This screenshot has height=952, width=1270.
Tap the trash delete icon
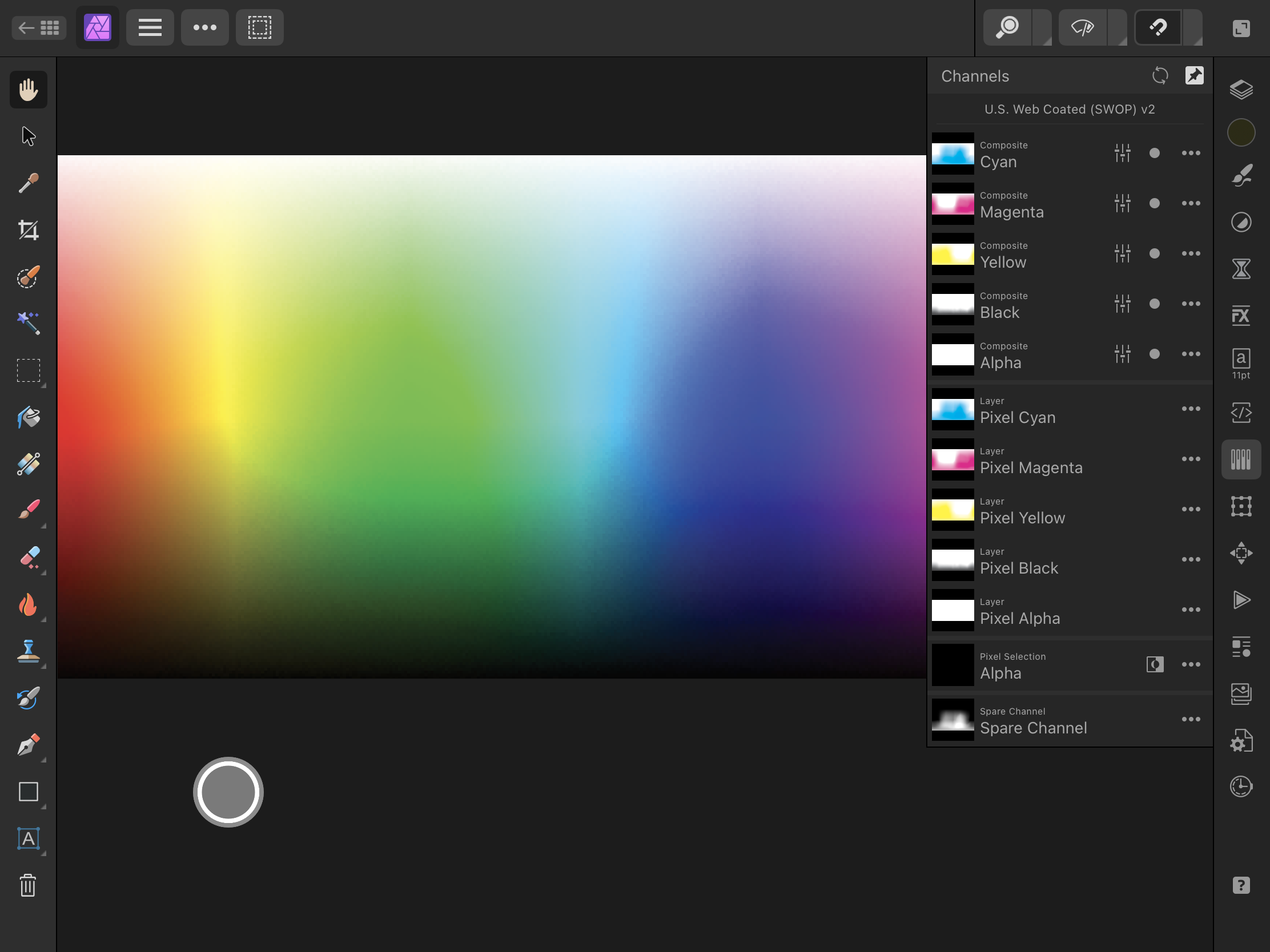coord(28,885)
